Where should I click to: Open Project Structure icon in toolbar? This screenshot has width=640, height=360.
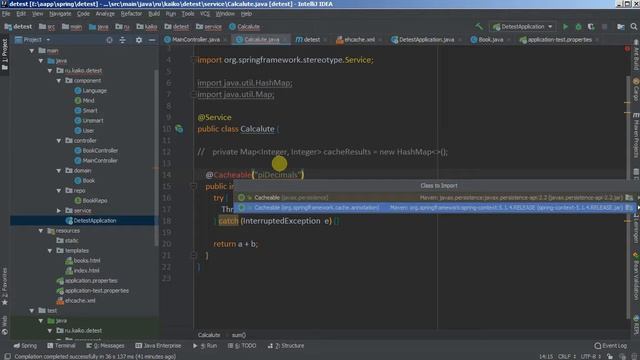[x=621, y=27]
